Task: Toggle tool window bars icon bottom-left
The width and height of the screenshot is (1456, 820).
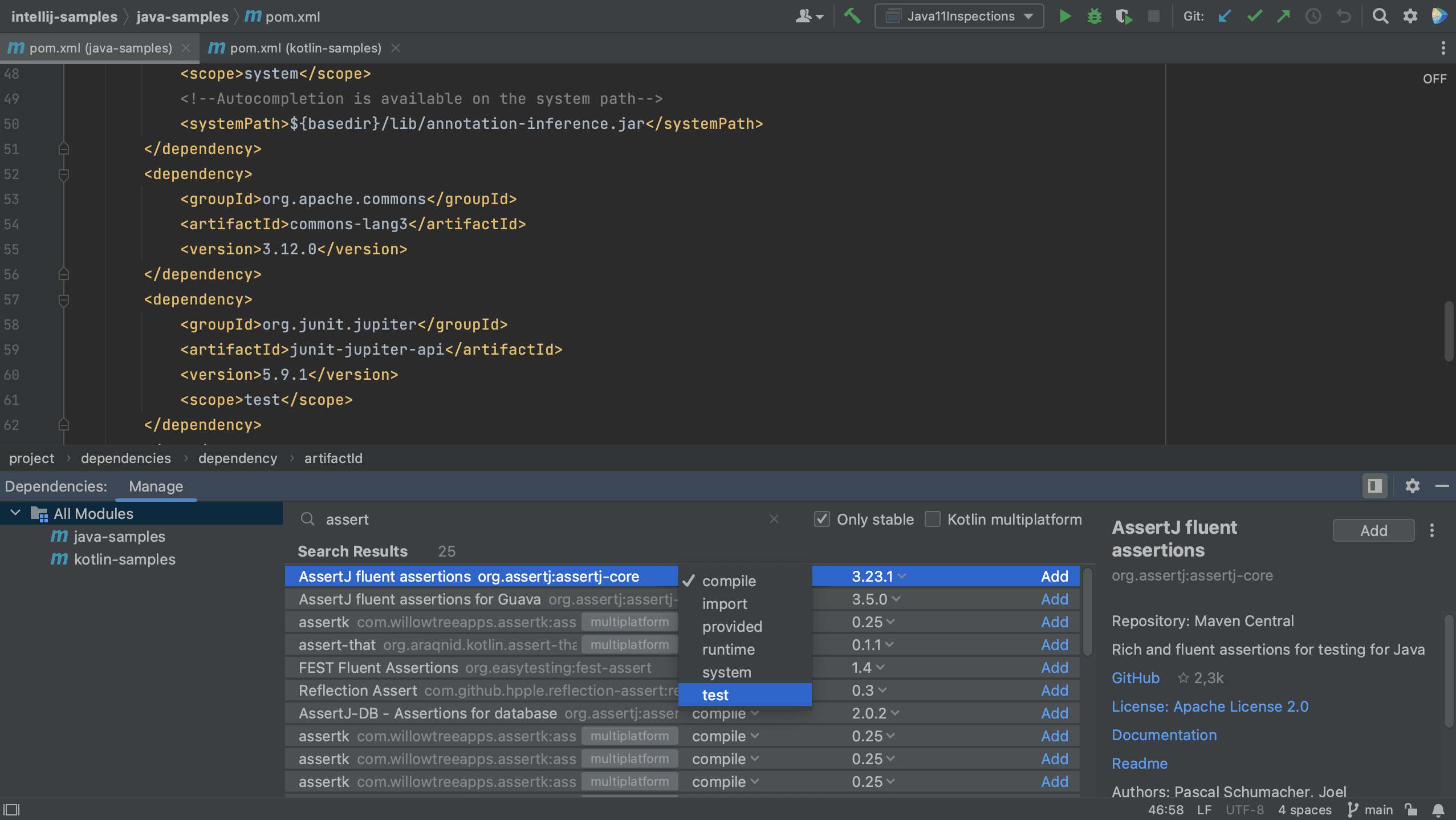Action: 12,810
